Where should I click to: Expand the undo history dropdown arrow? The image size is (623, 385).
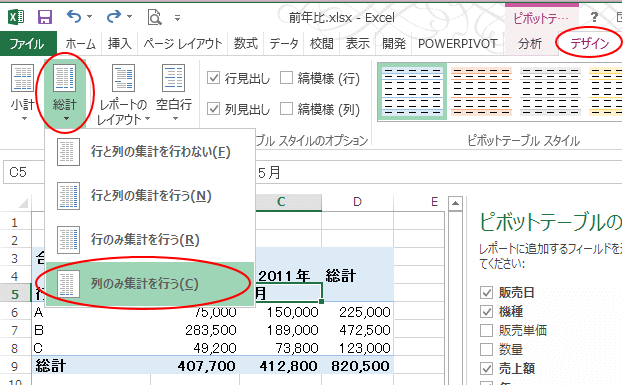click(89, 17)
